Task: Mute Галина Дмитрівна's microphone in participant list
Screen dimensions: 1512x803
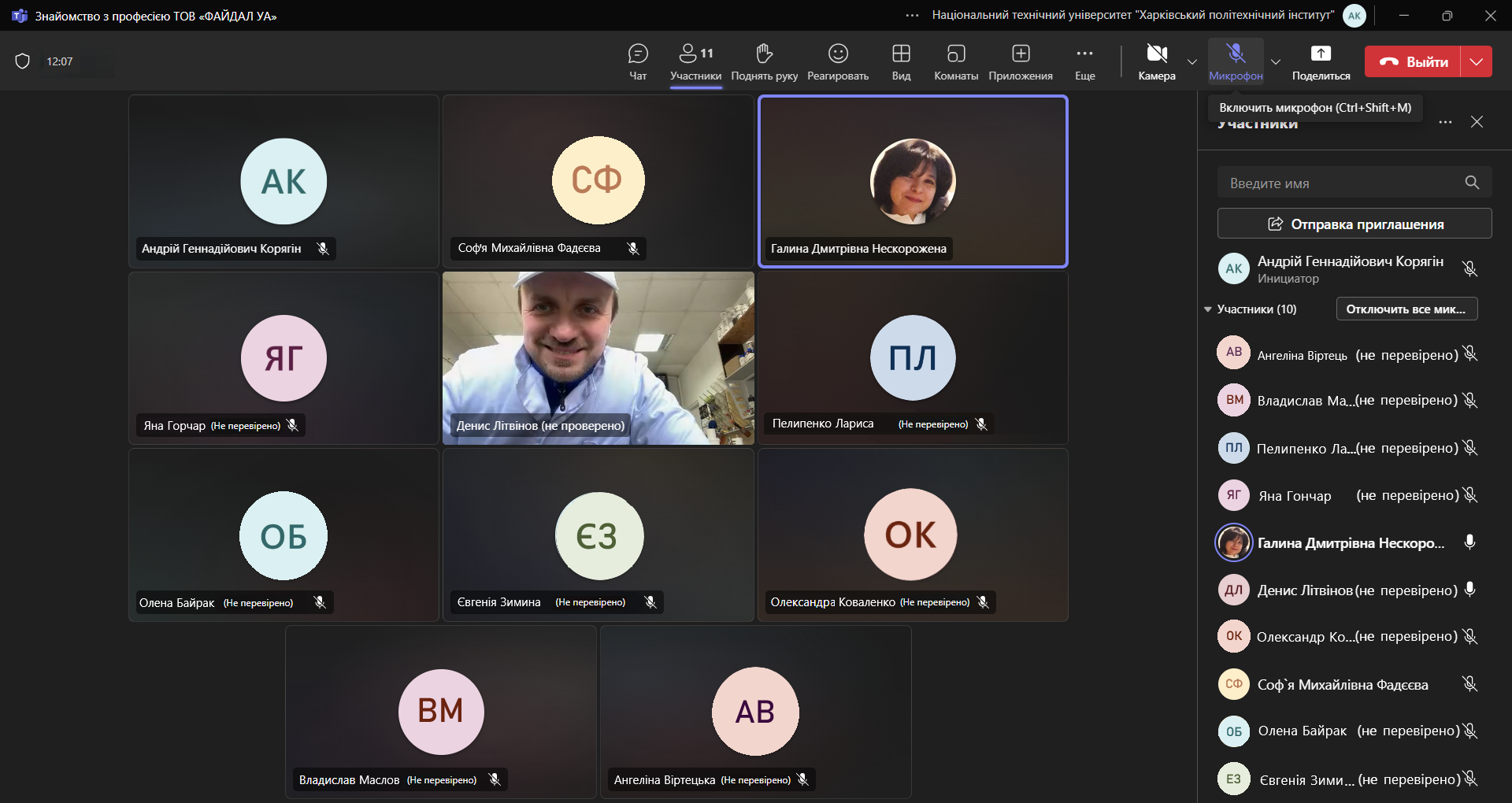Action: pos(1469,542)
